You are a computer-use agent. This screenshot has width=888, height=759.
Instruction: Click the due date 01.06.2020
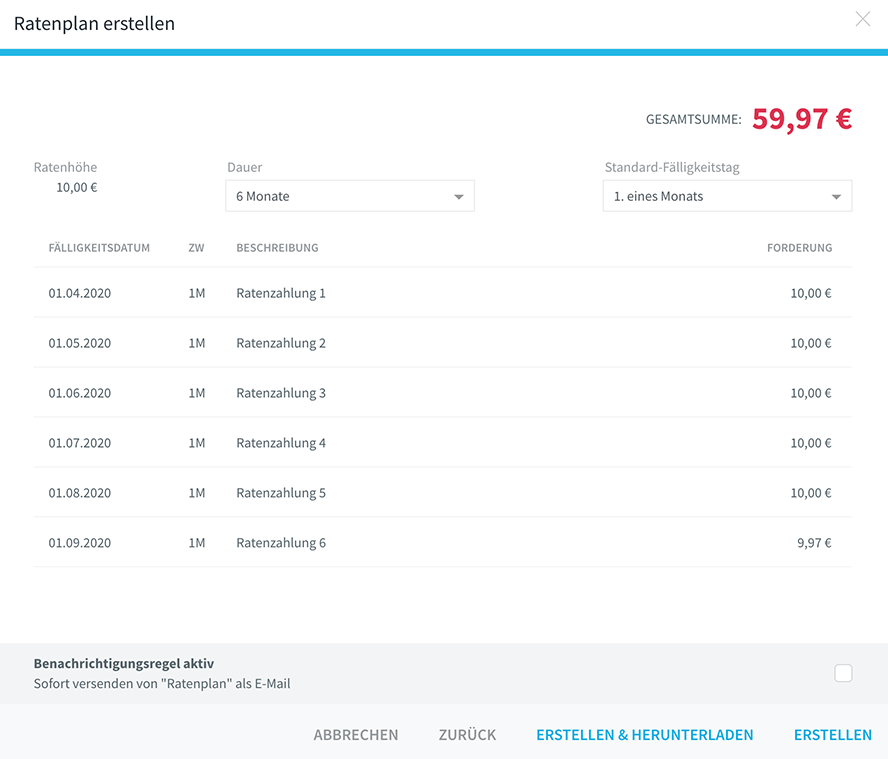click(80, 393)
